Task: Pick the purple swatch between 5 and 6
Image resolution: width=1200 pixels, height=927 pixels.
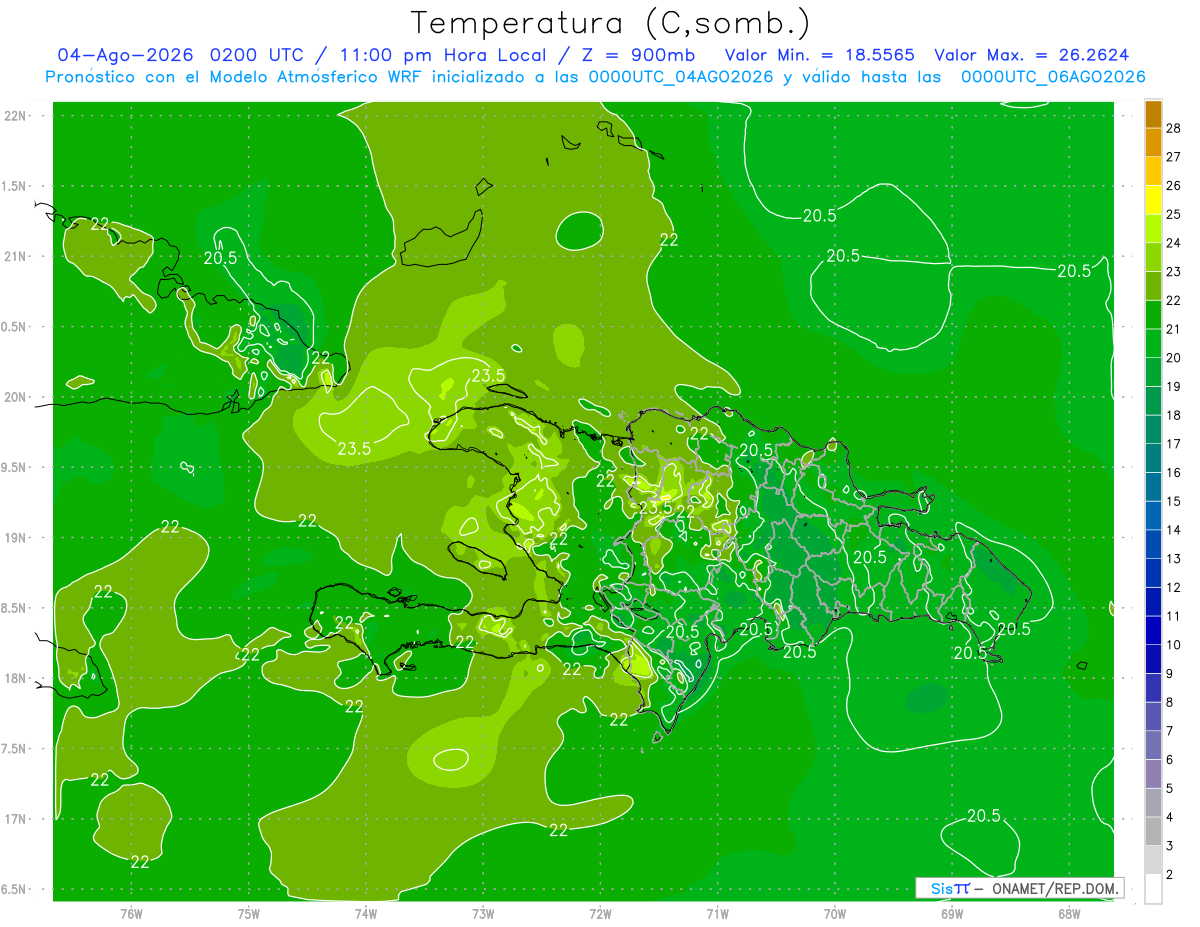Action: click(x=1153, y=774)
